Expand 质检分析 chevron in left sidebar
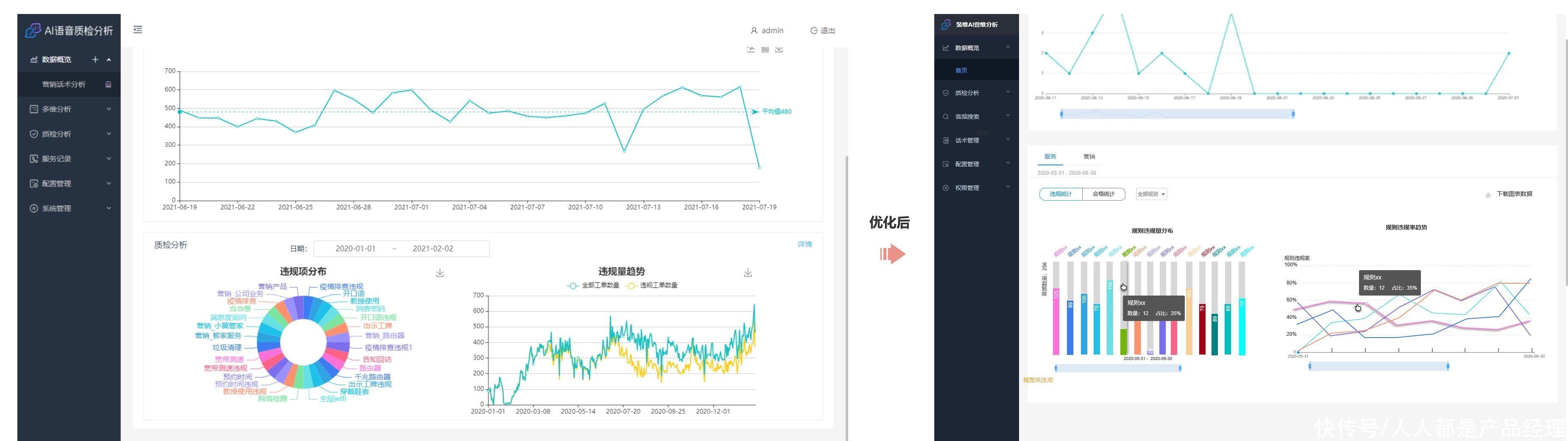Screen dimensions: 1568x441 coord(109,134)
